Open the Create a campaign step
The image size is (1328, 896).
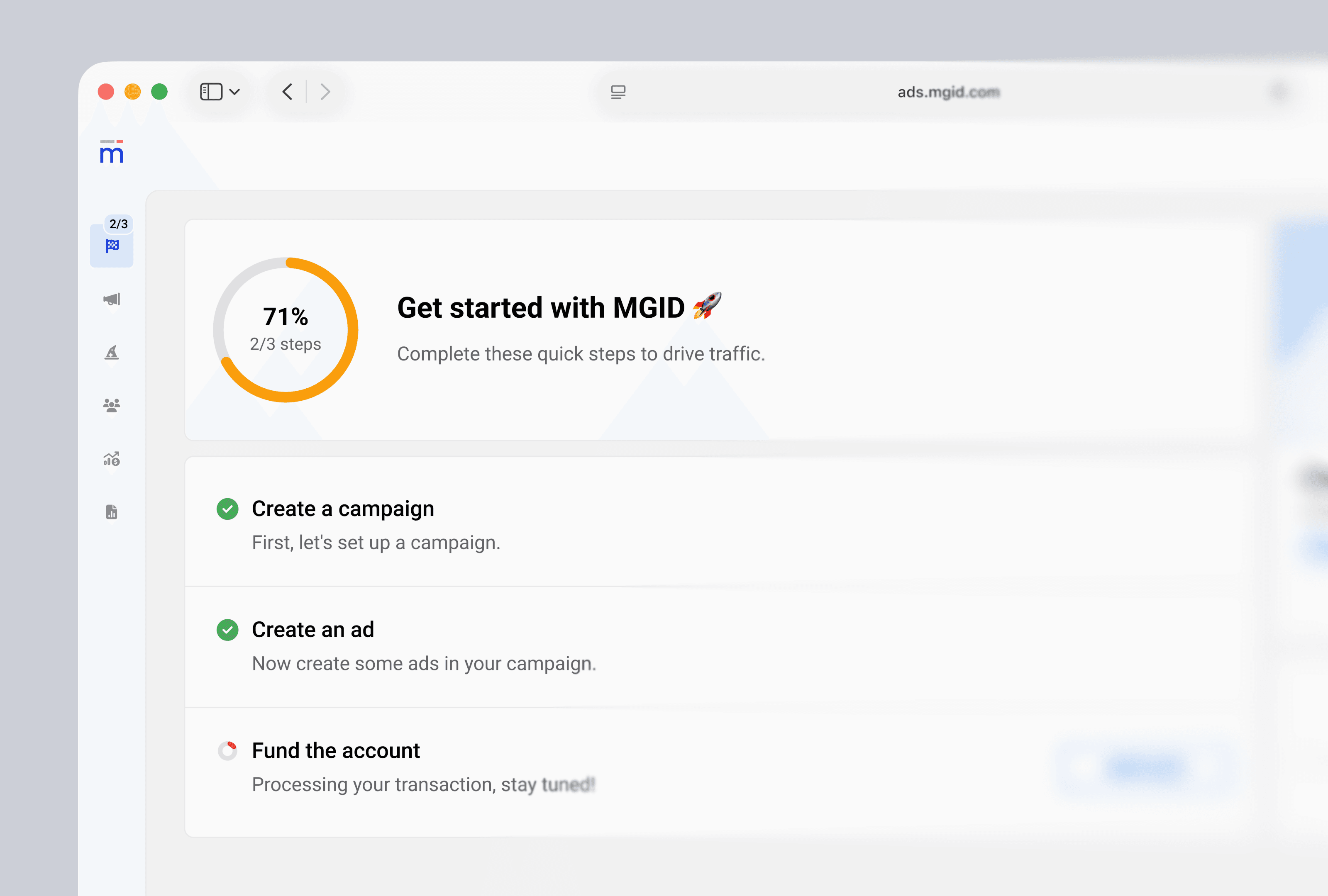(343, 509)
